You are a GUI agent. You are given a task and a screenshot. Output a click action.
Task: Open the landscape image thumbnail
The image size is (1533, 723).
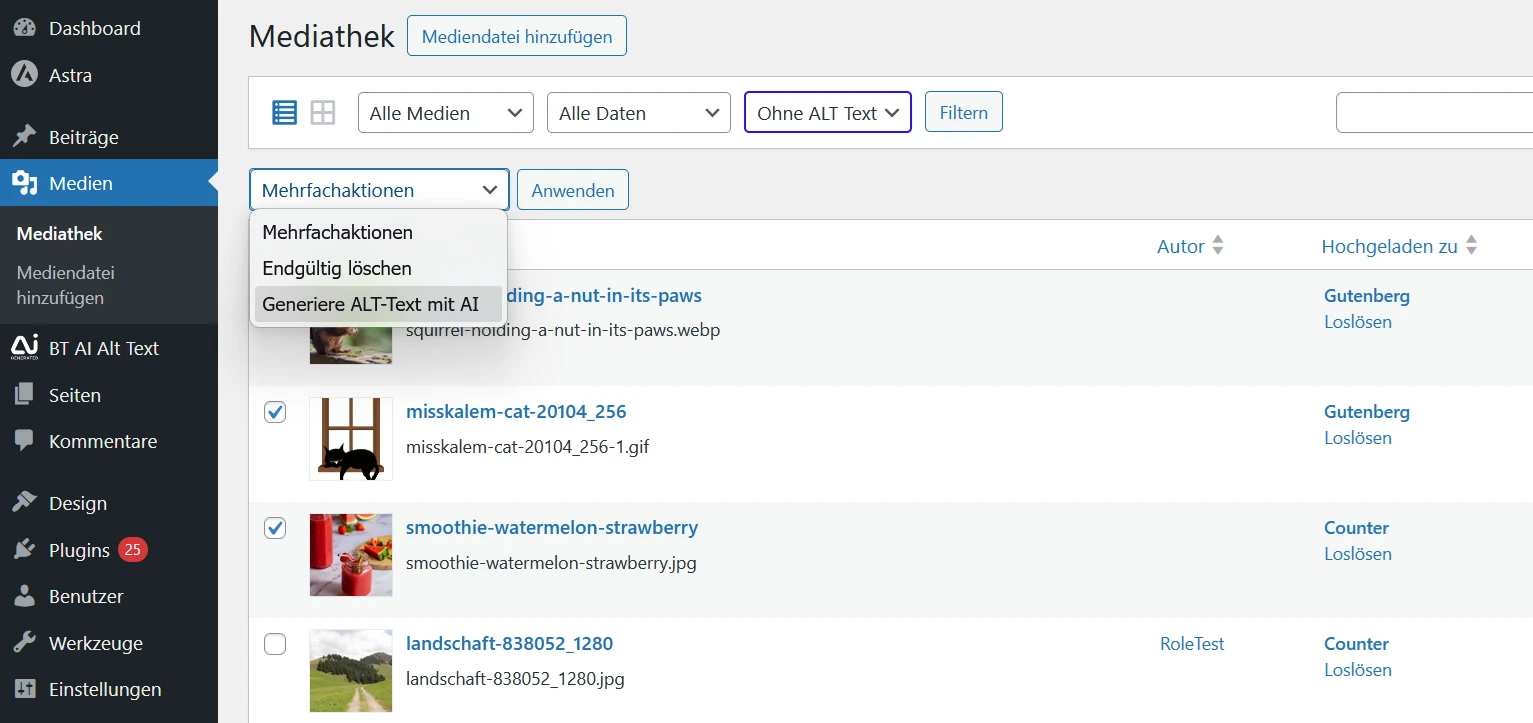point(351,670)
